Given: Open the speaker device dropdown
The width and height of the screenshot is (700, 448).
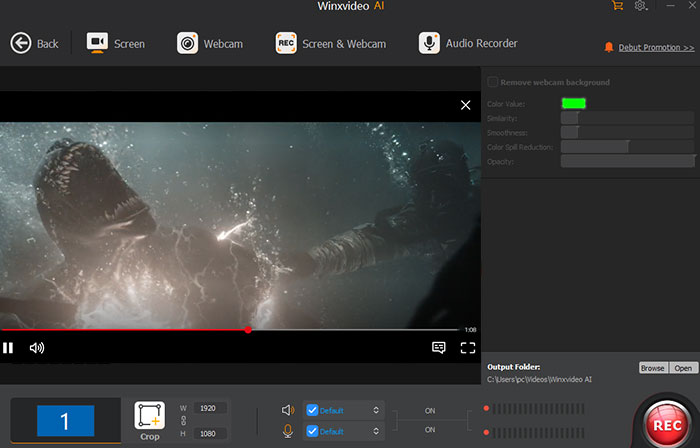Looking at the screenshot, I should 376,410.
